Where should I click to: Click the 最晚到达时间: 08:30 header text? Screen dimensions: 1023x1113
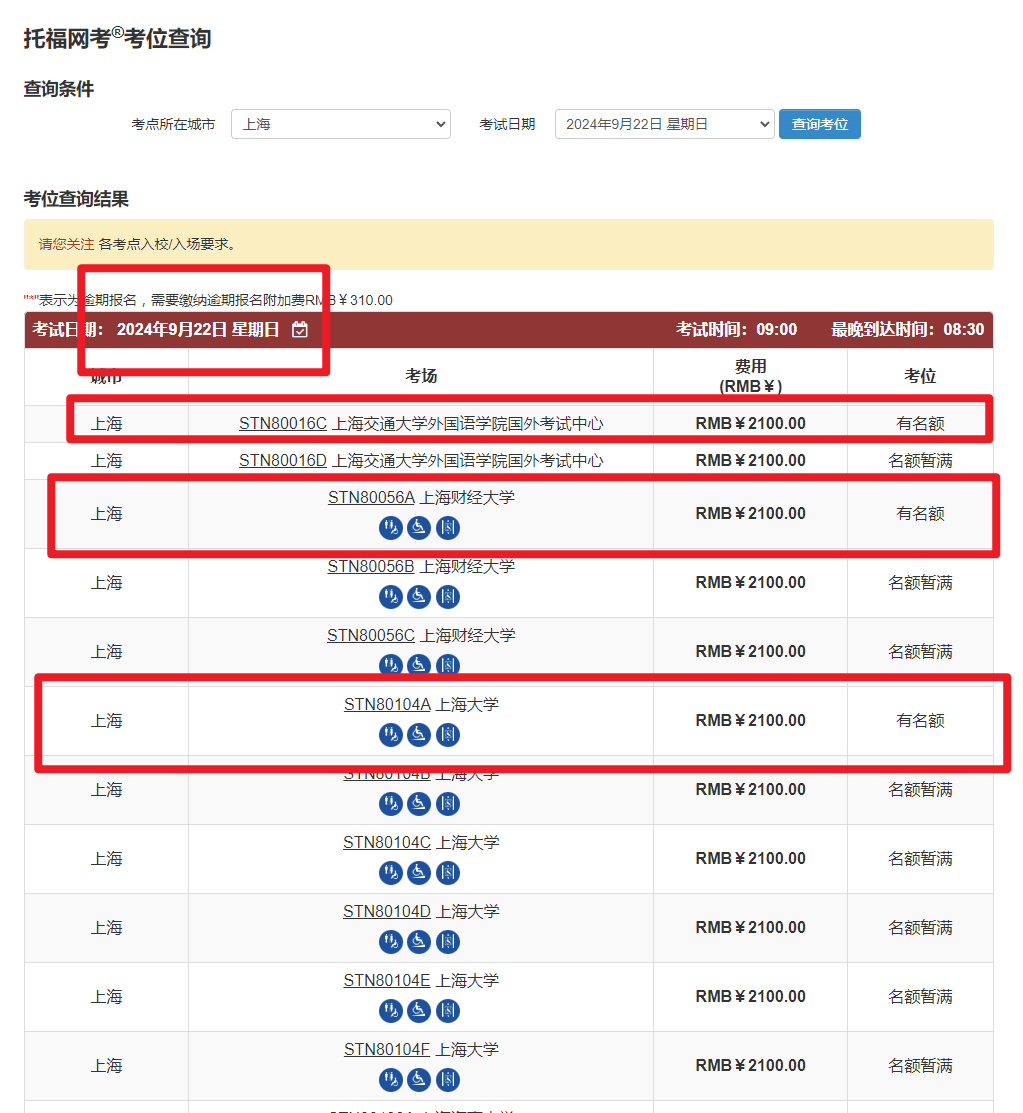tap(908, 329)
